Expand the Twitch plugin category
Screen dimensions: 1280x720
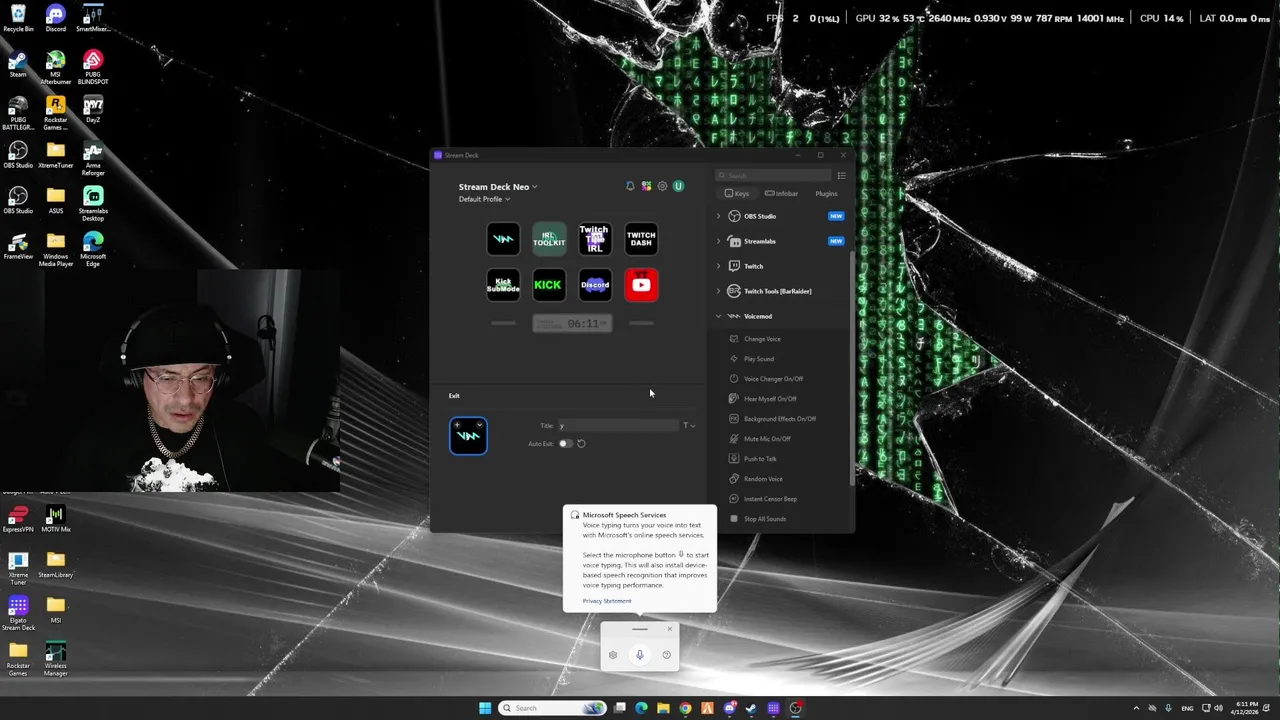tap(718, 266)
